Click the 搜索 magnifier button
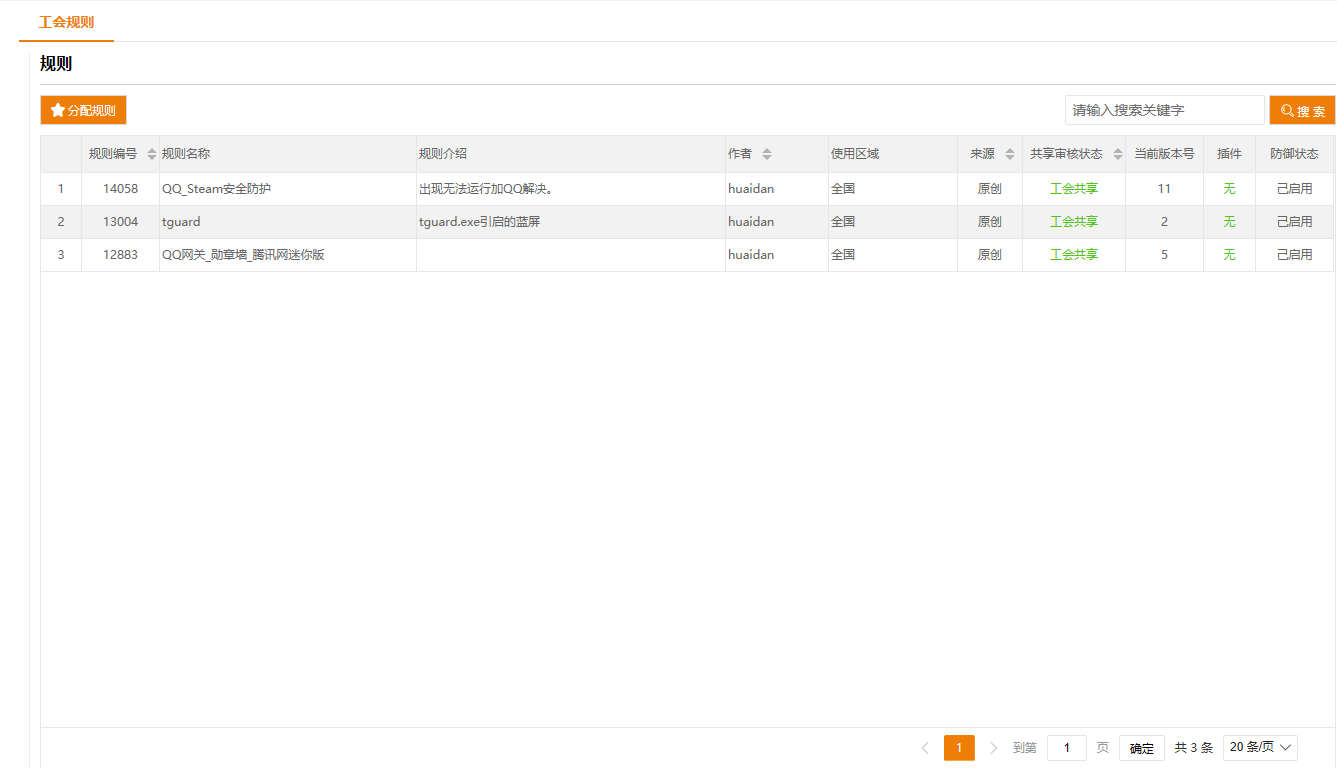 coord(1302,111)
